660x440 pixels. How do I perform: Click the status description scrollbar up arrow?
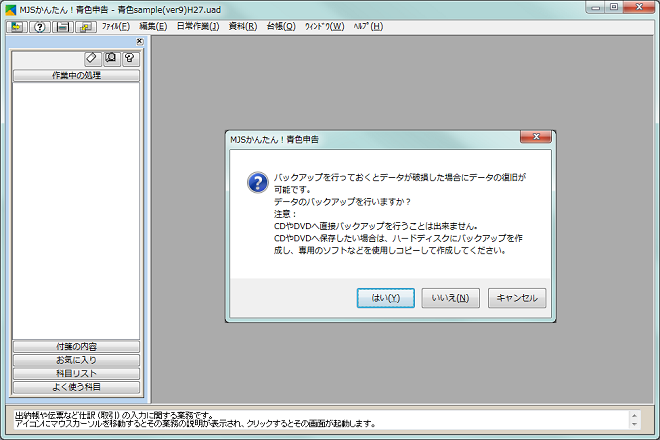click(634, 416)
